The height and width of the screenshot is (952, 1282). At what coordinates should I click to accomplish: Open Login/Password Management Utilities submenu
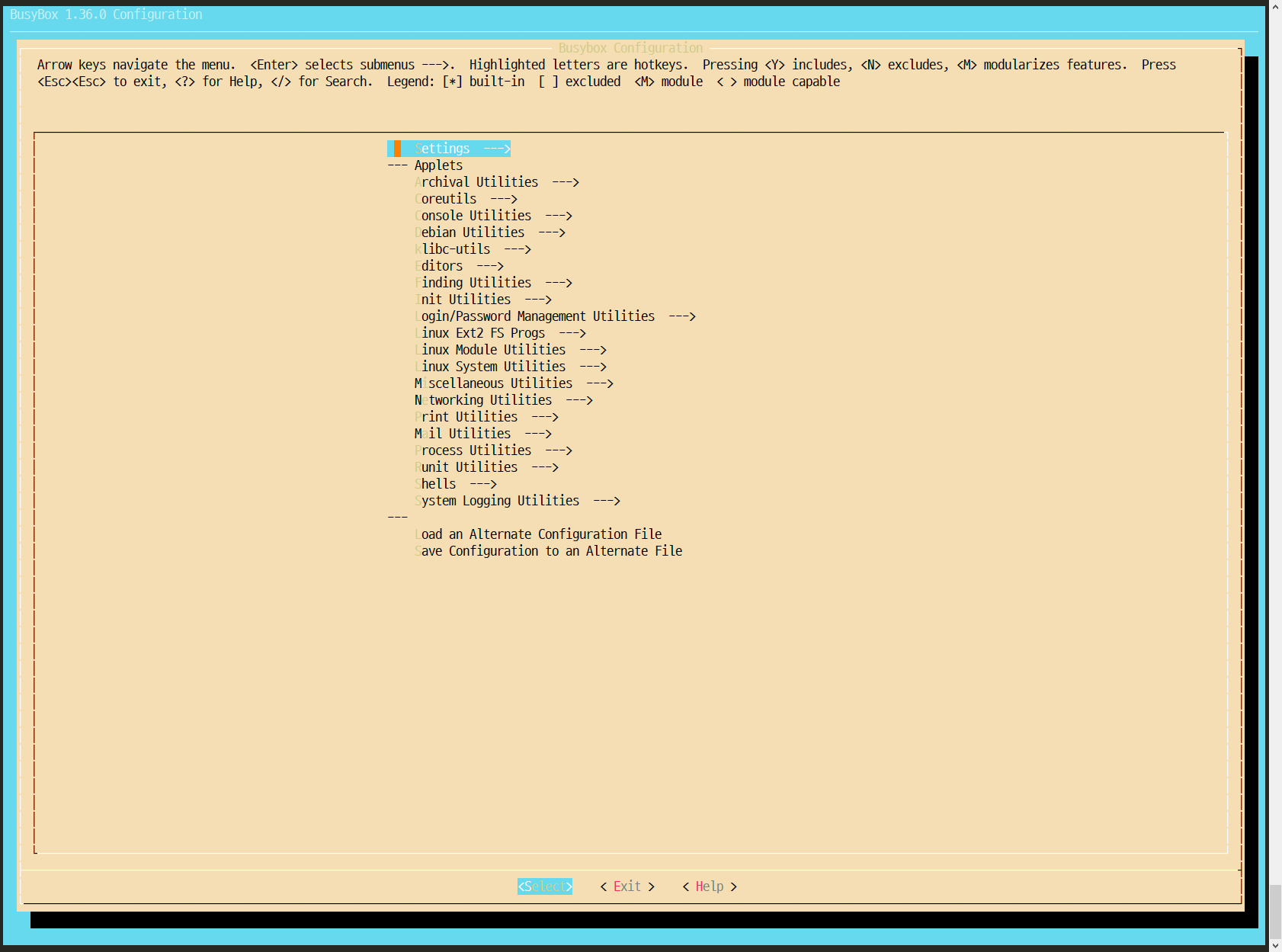[x=555, y=316]
